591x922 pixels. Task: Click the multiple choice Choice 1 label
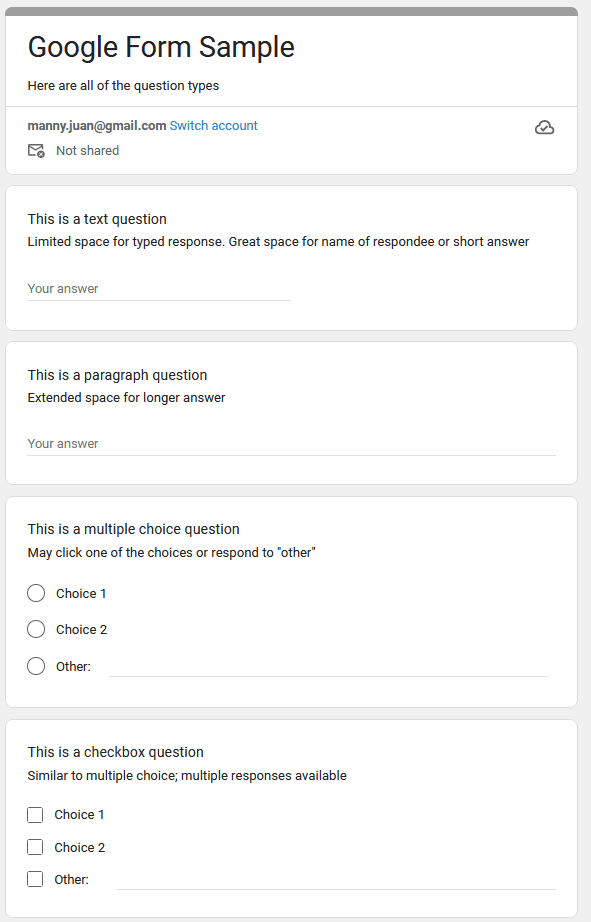pyautogui.click(x=81, y=594)
